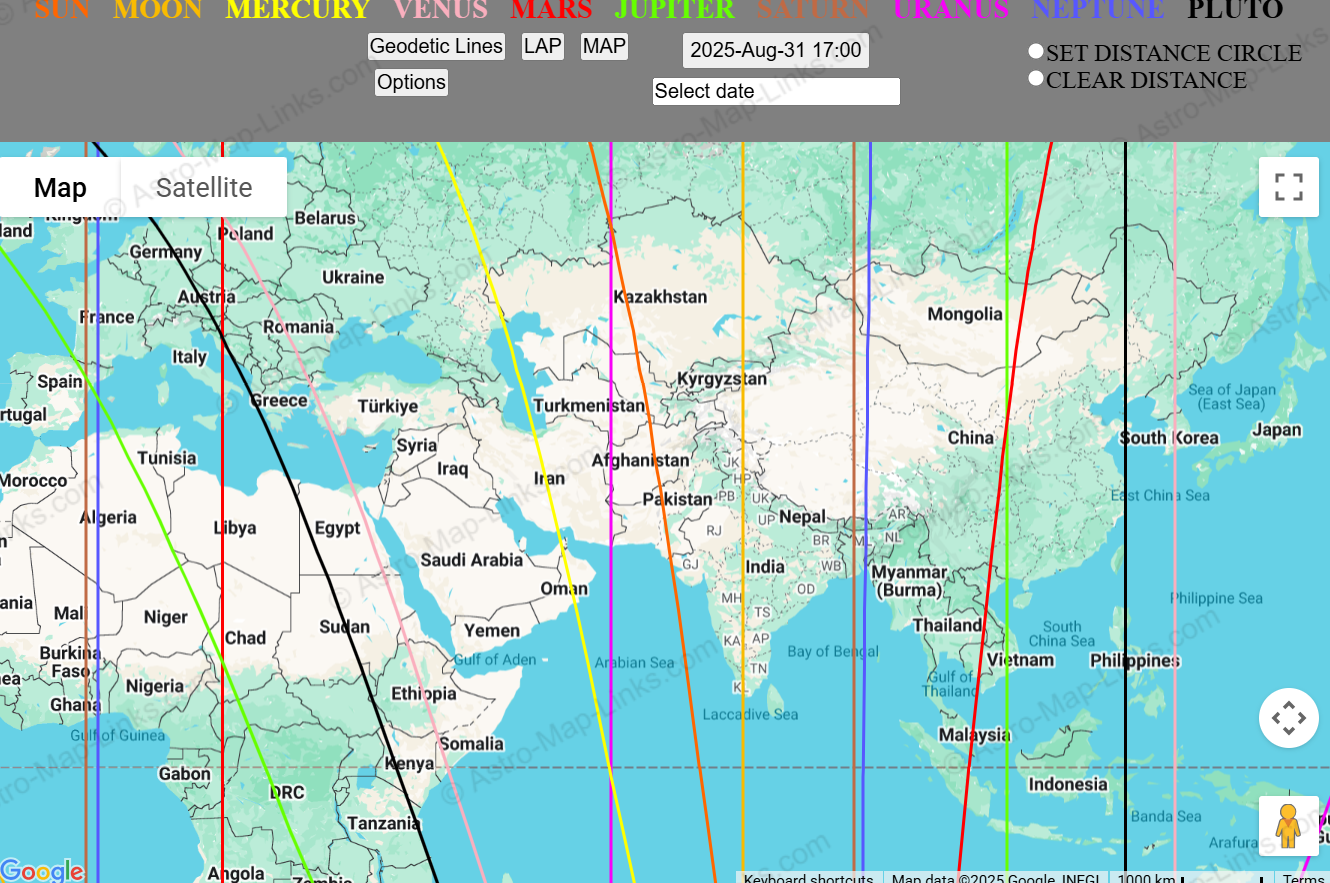Screen dimensions: 1330x883
Task: Toggle the MERCURY planet line
Action: point(298,10)
